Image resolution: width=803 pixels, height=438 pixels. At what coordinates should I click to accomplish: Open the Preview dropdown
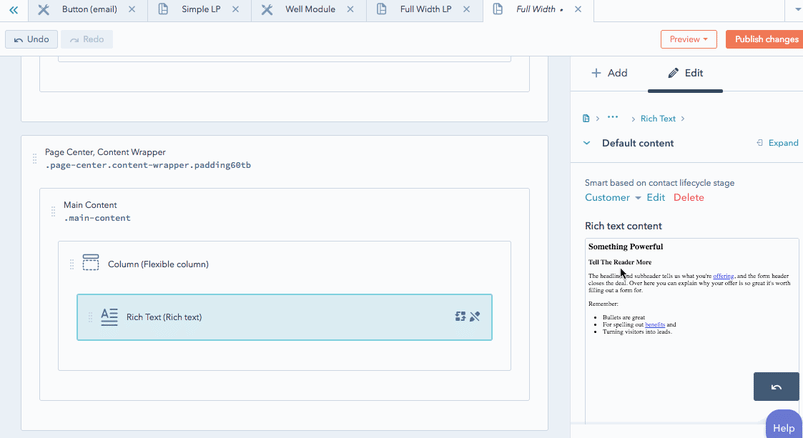click(688, 39)
